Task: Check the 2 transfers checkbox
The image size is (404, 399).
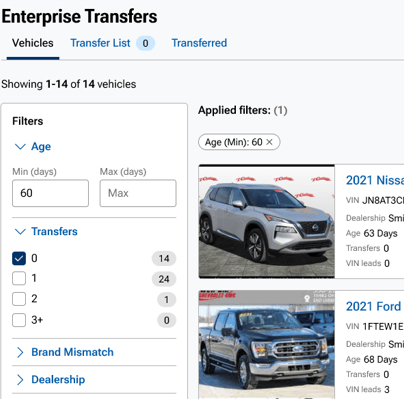Action: pyautogui.click(x=19, y=299)
